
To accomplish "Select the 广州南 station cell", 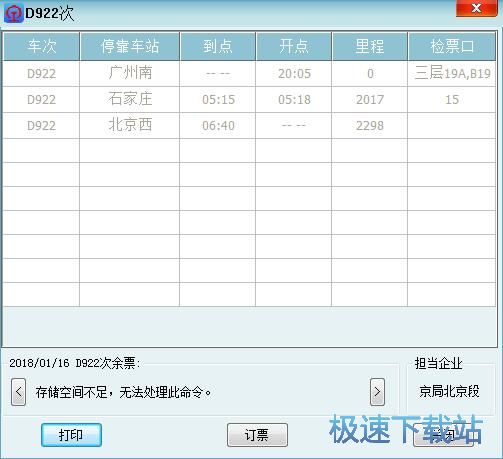I will click(x=130, y=73).
